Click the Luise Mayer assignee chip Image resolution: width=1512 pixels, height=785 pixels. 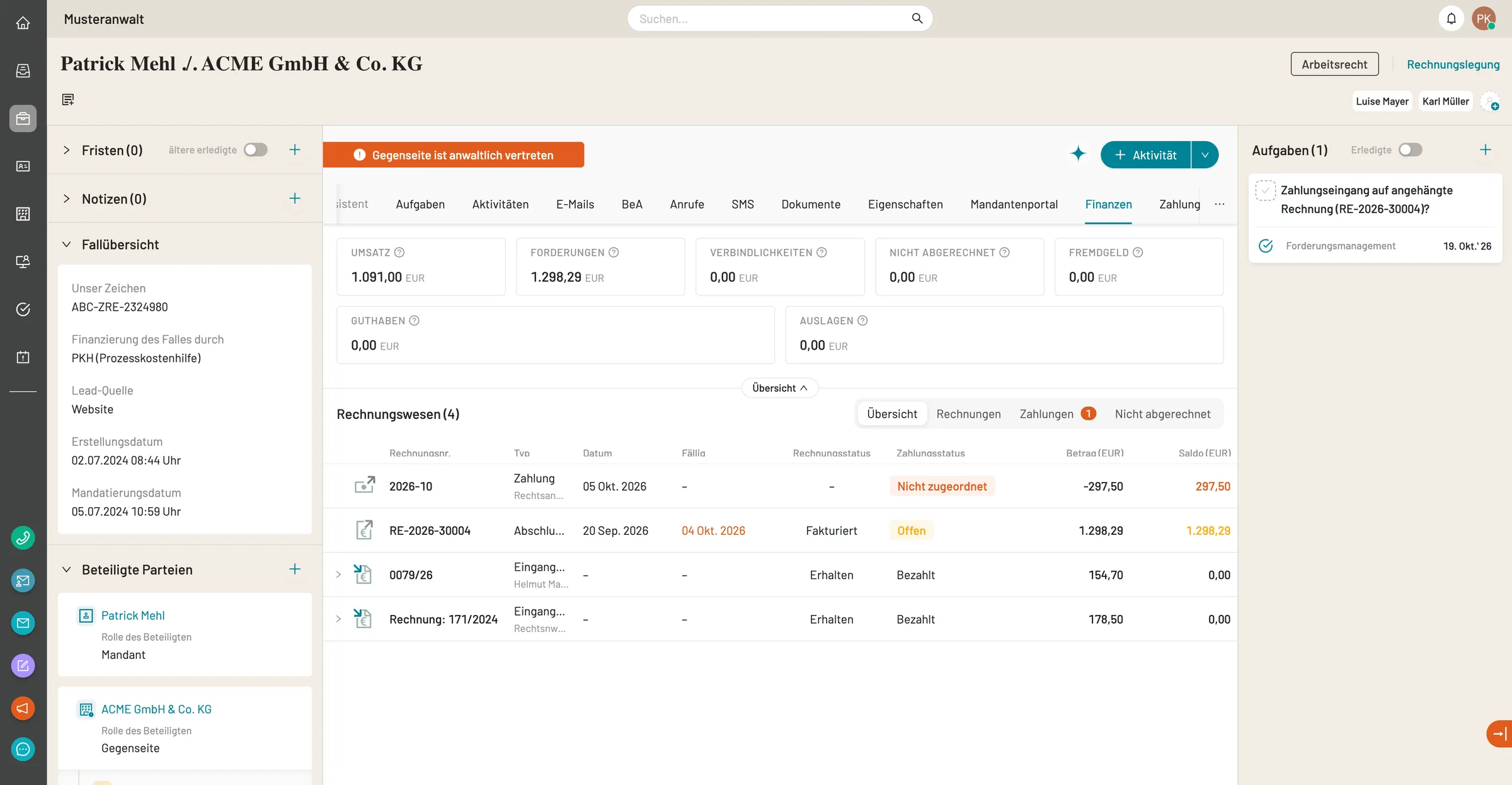[x=1382, y=101]
